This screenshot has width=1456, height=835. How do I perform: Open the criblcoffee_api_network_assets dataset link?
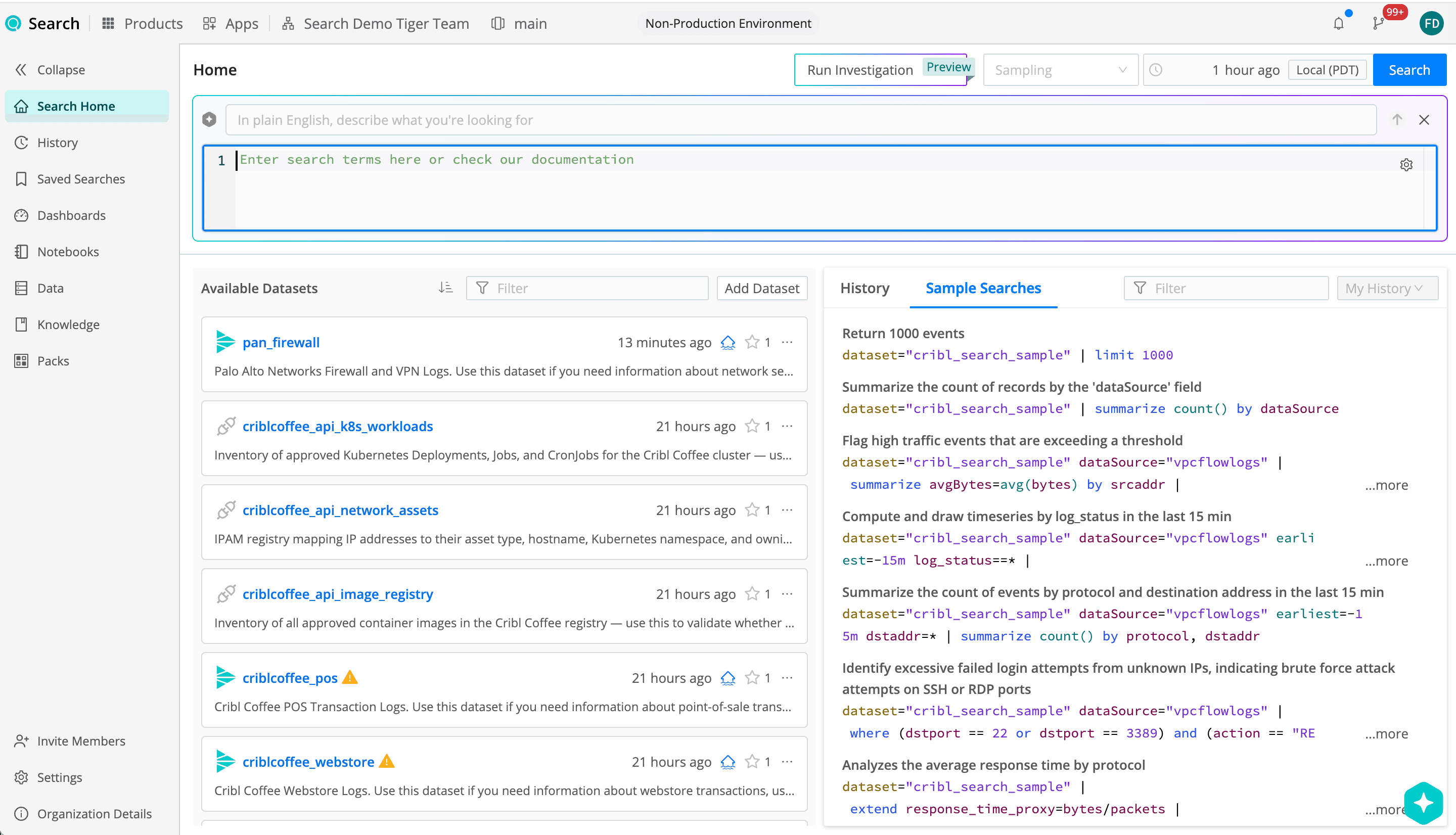tap(340, 510)
